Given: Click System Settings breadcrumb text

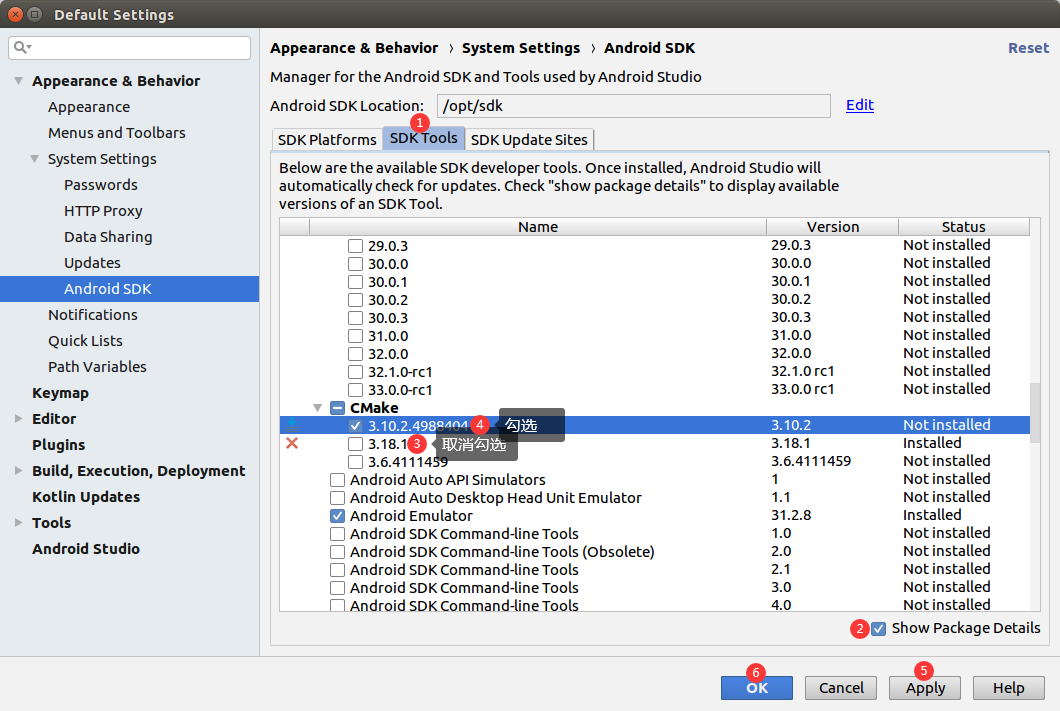Looking at the screenshot, I should (521, 48).
